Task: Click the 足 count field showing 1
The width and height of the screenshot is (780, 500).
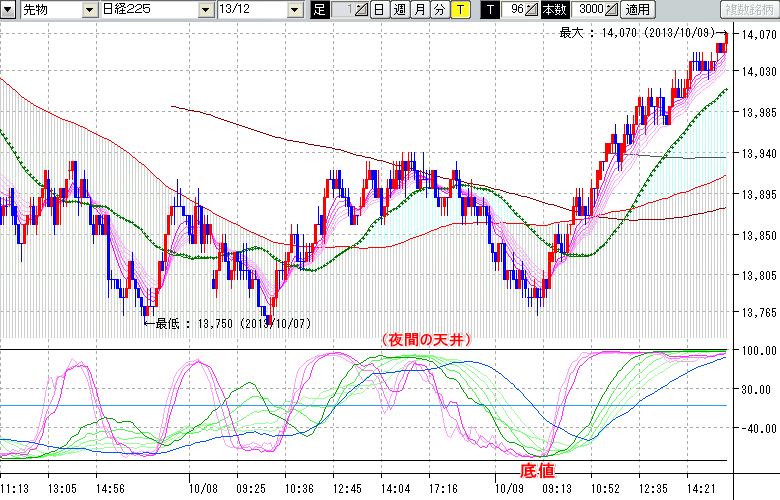Action: [347, 9]
